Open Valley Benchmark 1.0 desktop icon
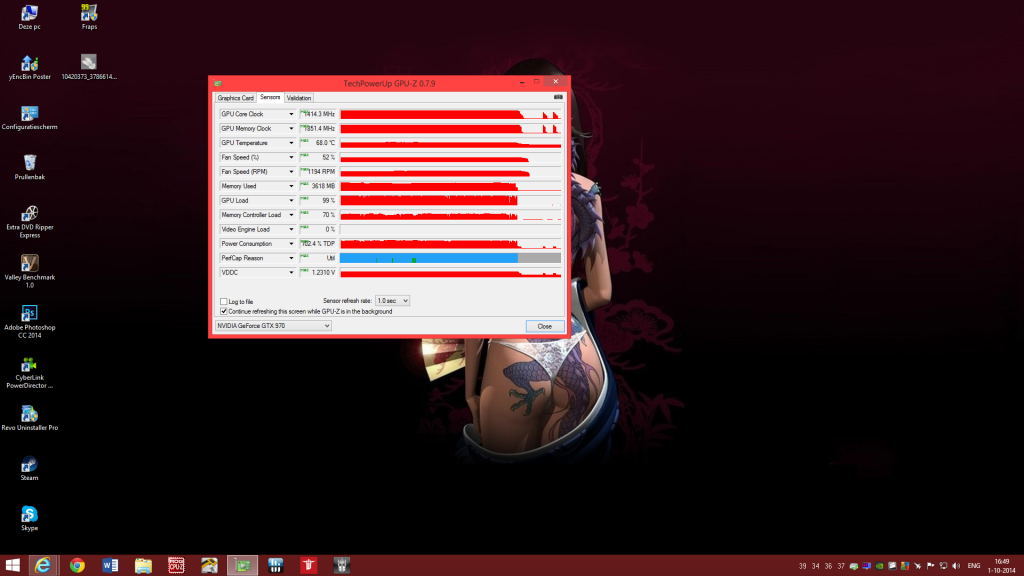 pos(30,264)
